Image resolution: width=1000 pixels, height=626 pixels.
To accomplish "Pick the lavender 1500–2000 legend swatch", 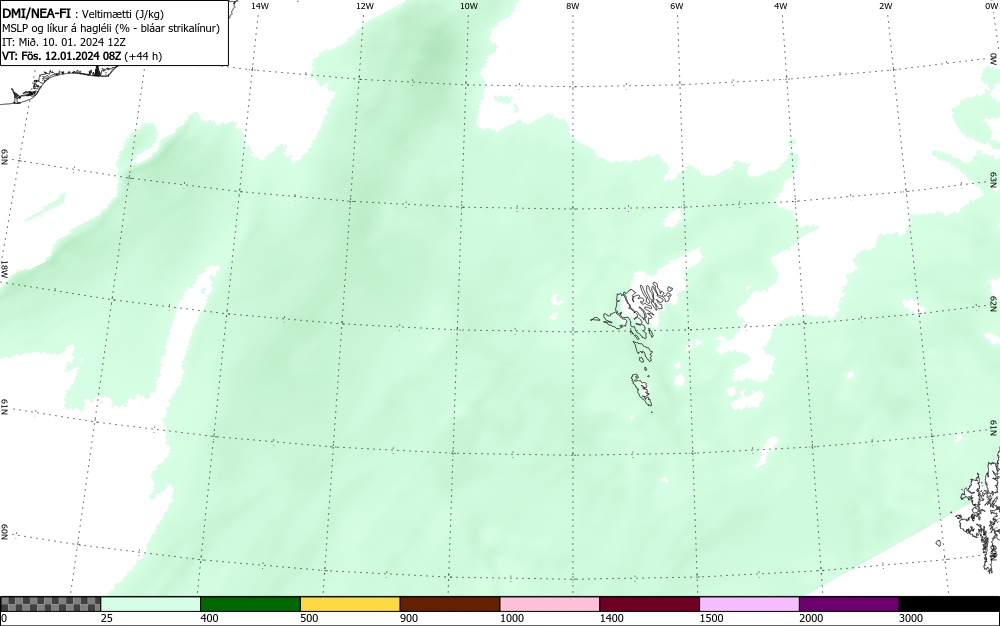I will click(x=749, y=604).
